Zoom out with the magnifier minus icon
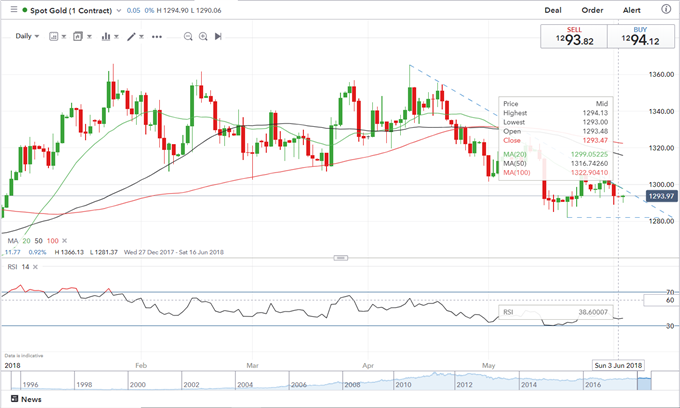The width and height of the screenshot is (680, 408). pos(188,37)
